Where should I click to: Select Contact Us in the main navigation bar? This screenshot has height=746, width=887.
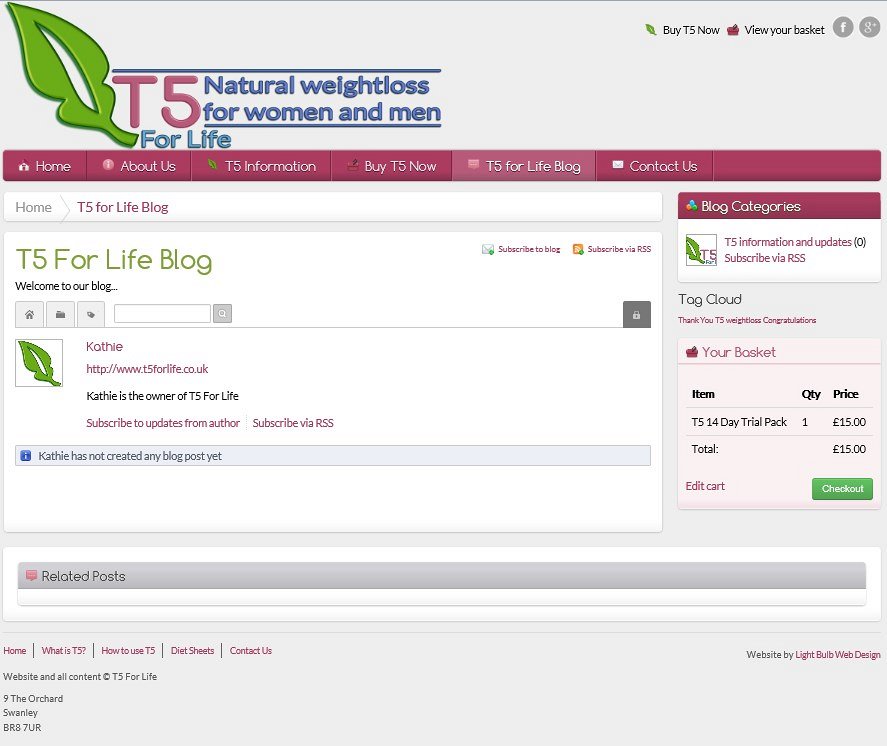point(654,166)
